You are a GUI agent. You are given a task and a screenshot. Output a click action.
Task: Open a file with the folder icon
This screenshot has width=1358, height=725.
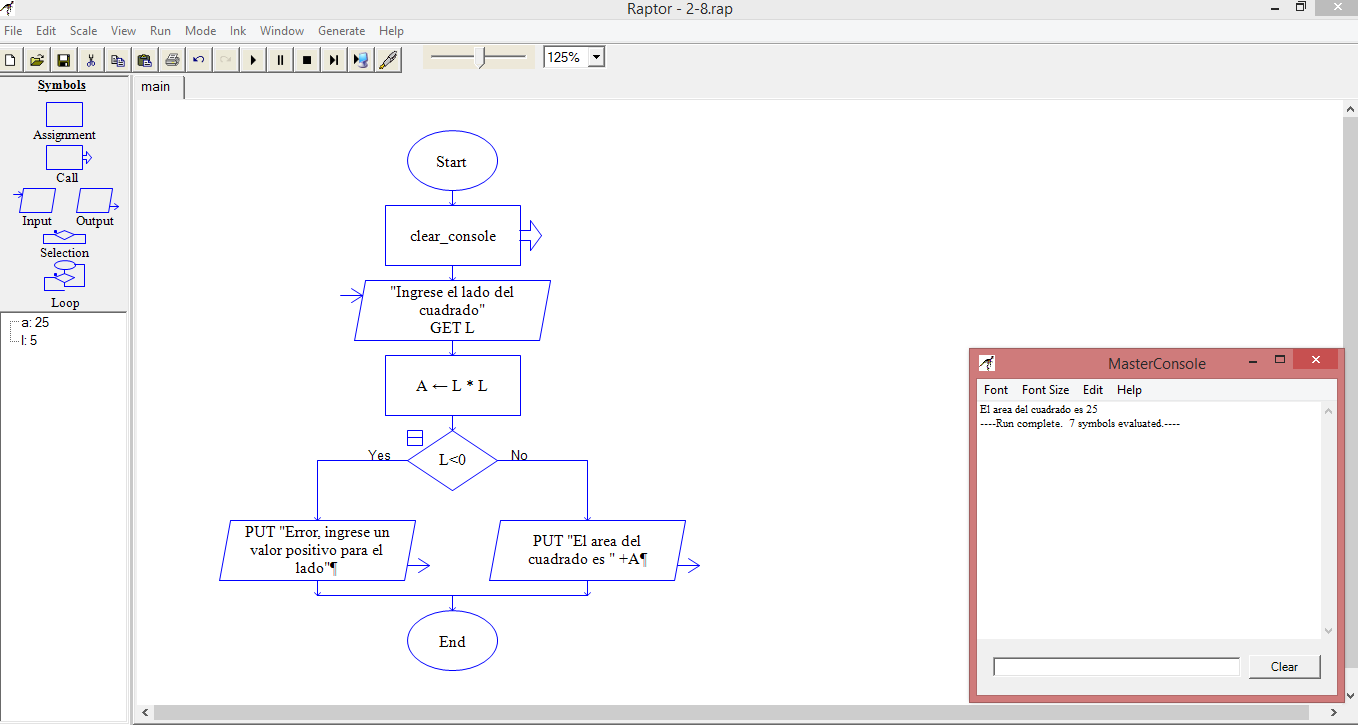tap(37, 60)
